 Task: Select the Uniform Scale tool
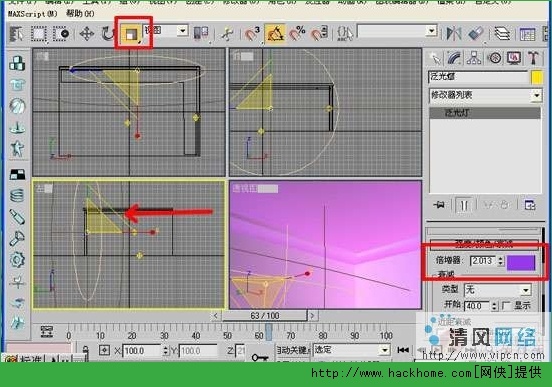coord(132,34)
